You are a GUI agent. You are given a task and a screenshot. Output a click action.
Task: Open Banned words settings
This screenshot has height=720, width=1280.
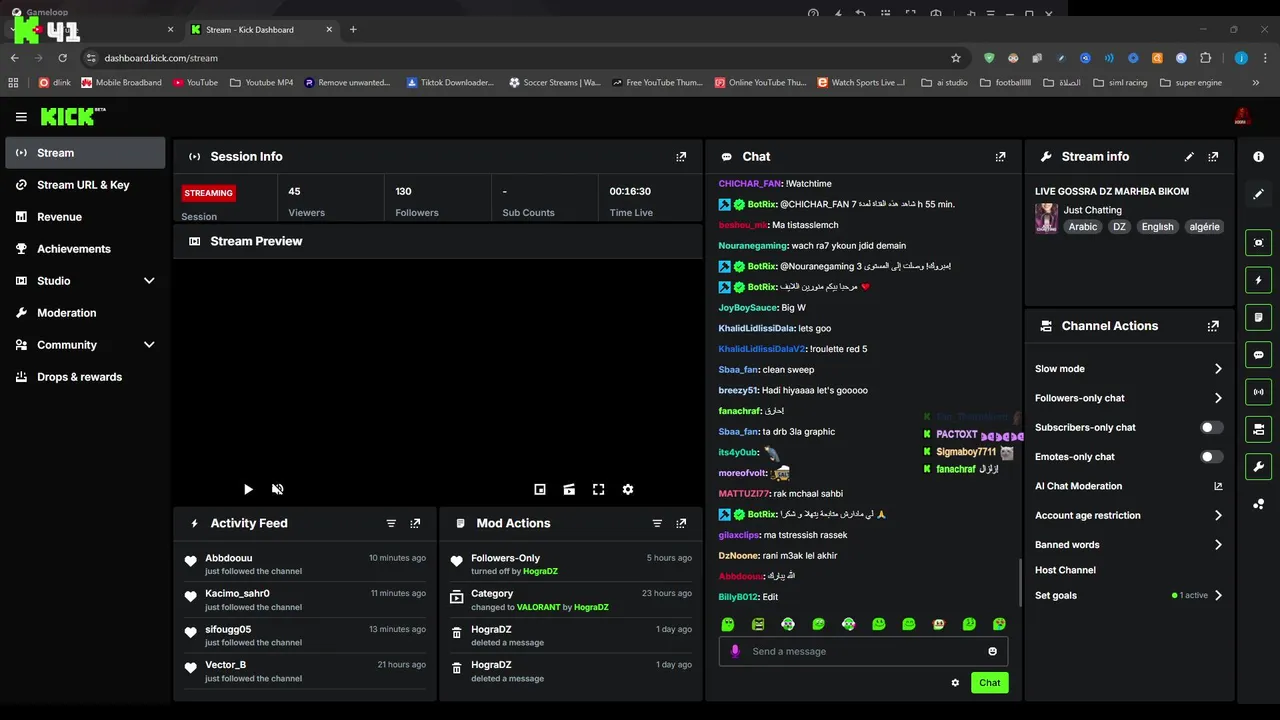point(1129,545)
